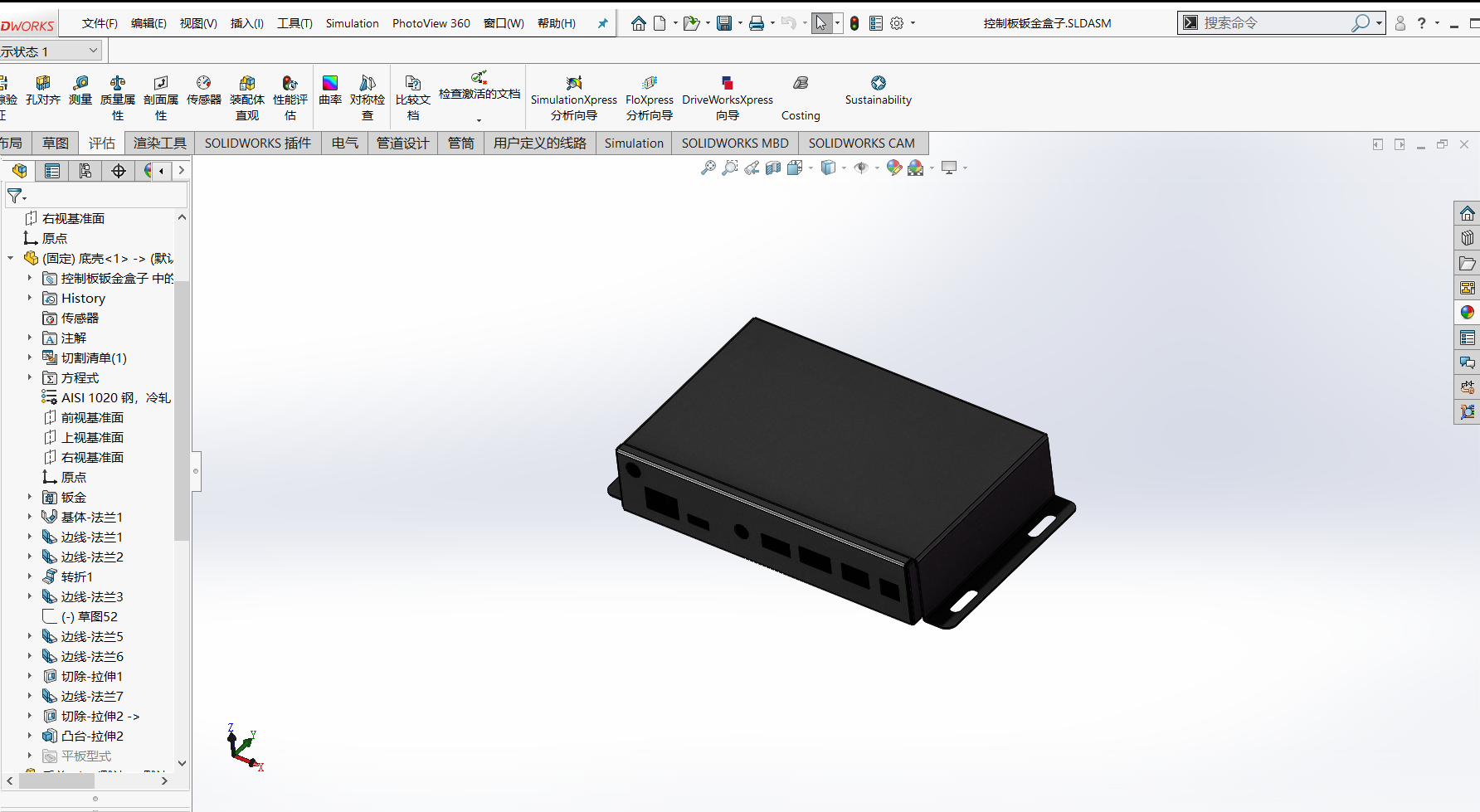Open Mass Properties (质量属性)

(118, 98)
